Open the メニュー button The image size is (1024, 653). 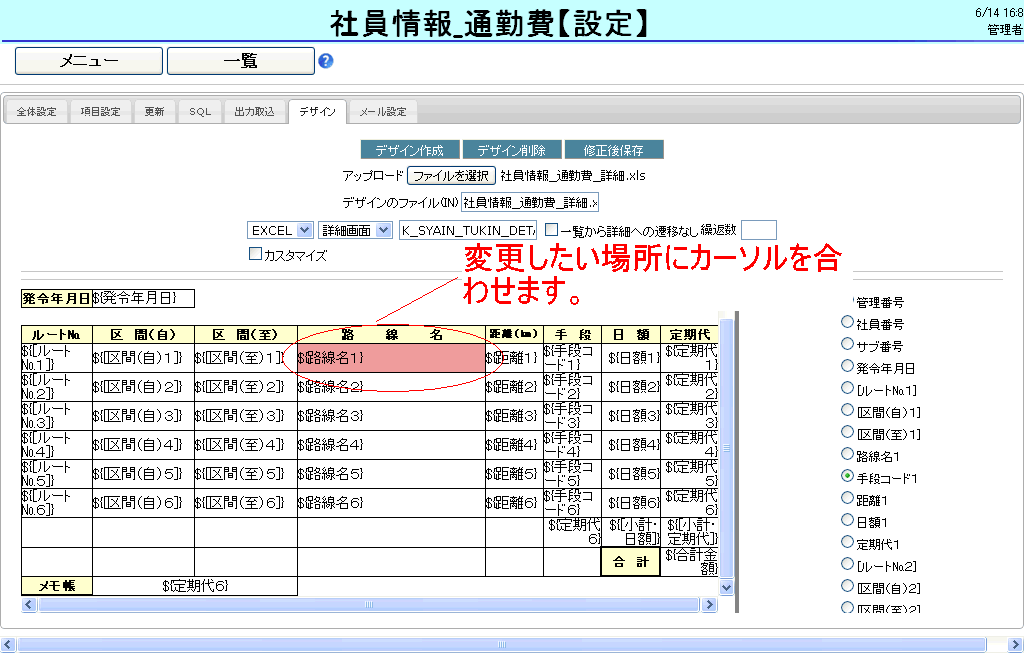pyautogui.click(x=89, y=61)
